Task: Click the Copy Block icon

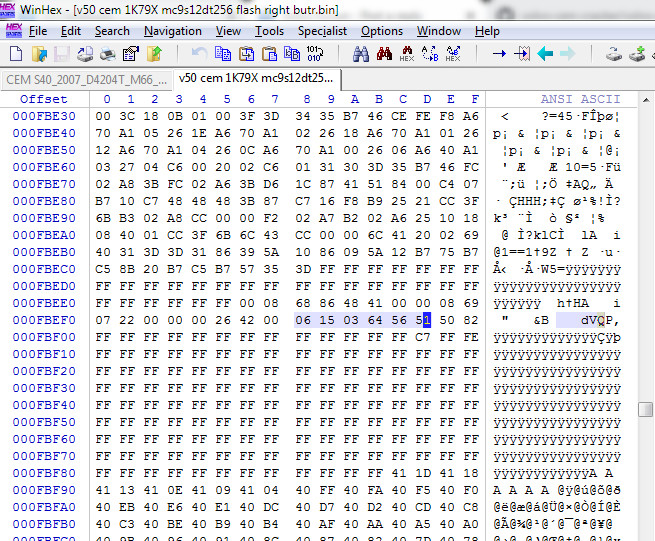Action: [222, 54]
